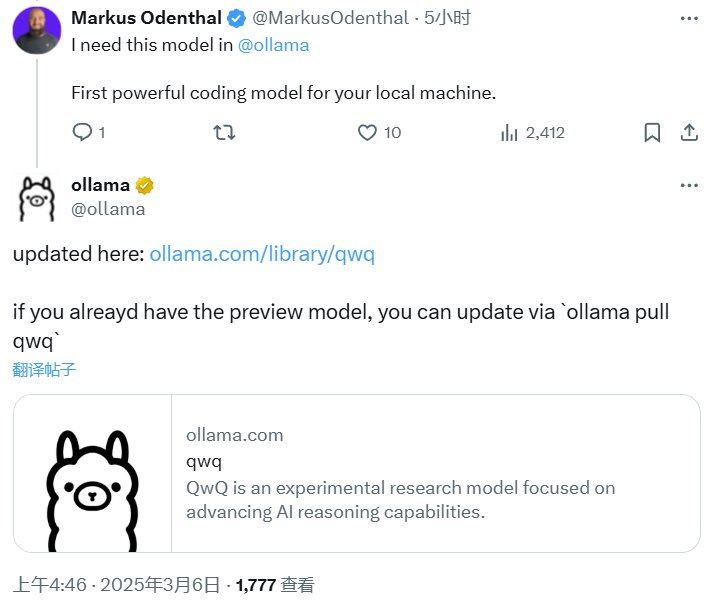Follow the ollama.com/library/qwq link
The width and height of the screenshot is (714, 602).
coord(262,254)
